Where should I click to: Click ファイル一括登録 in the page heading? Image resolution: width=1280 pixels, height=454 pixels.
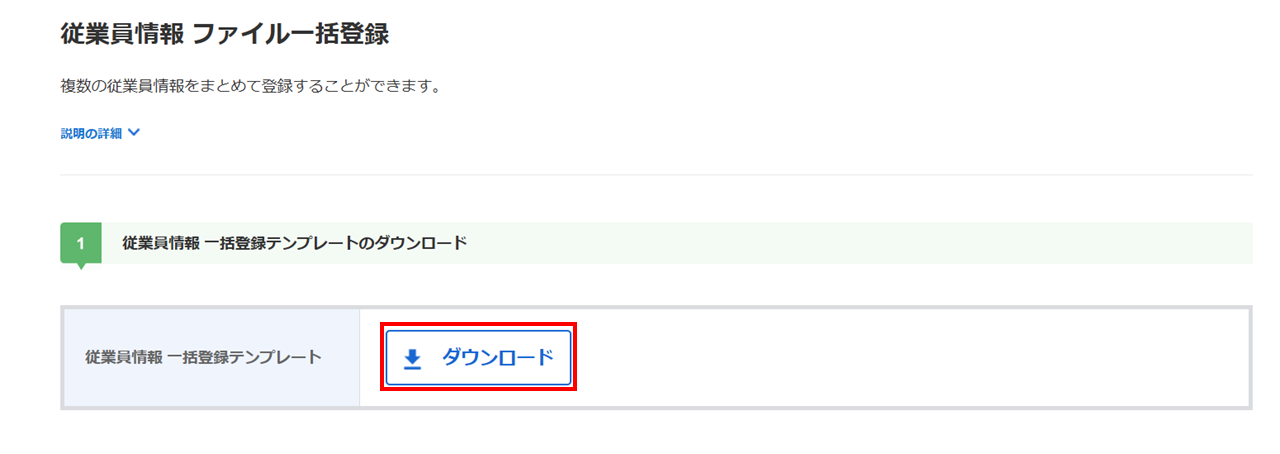tap(289, 35)
